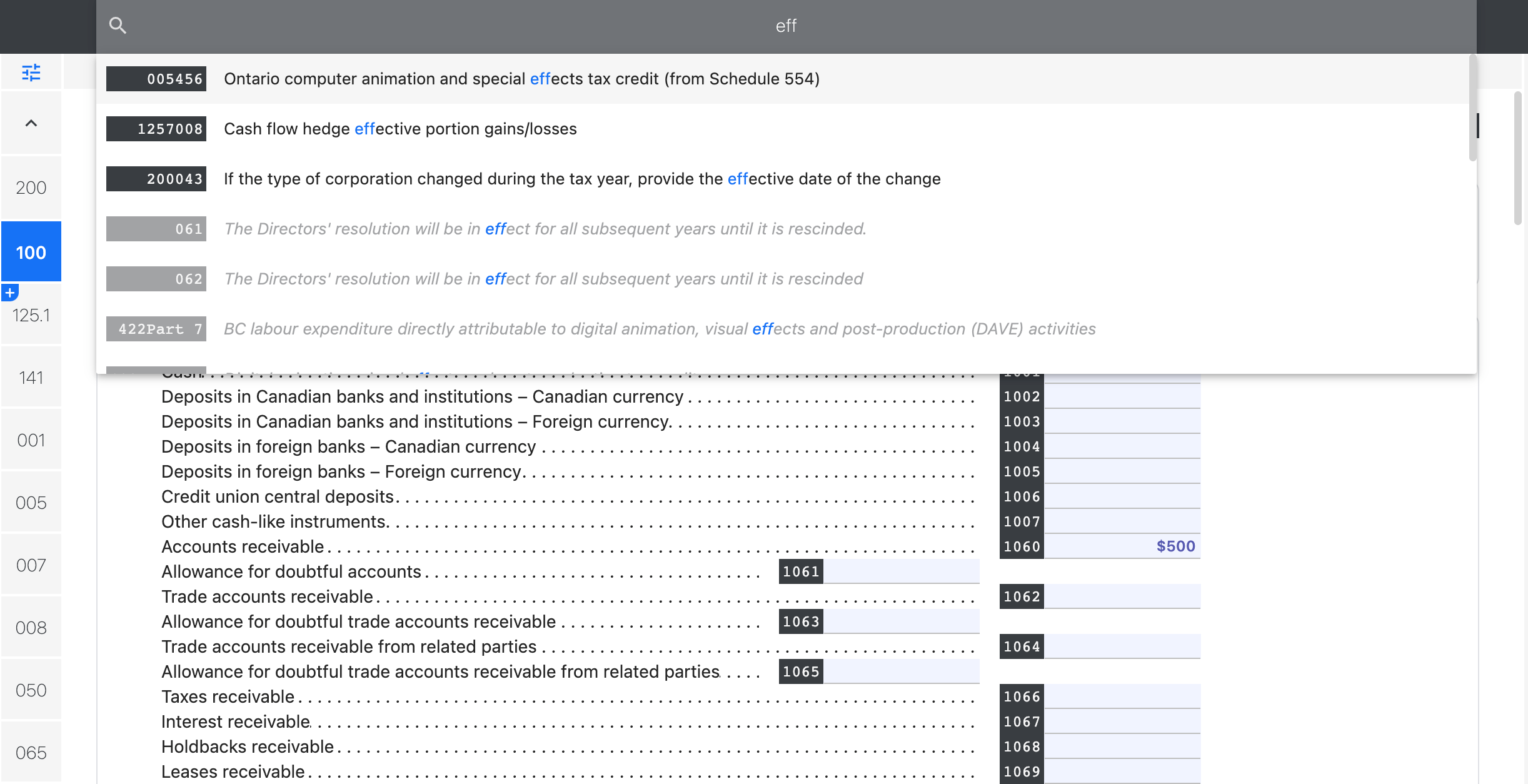The width and height of the screenshot is (1528, 784).
Task: Select the schedule 100 tab
Action: (31, 253)
